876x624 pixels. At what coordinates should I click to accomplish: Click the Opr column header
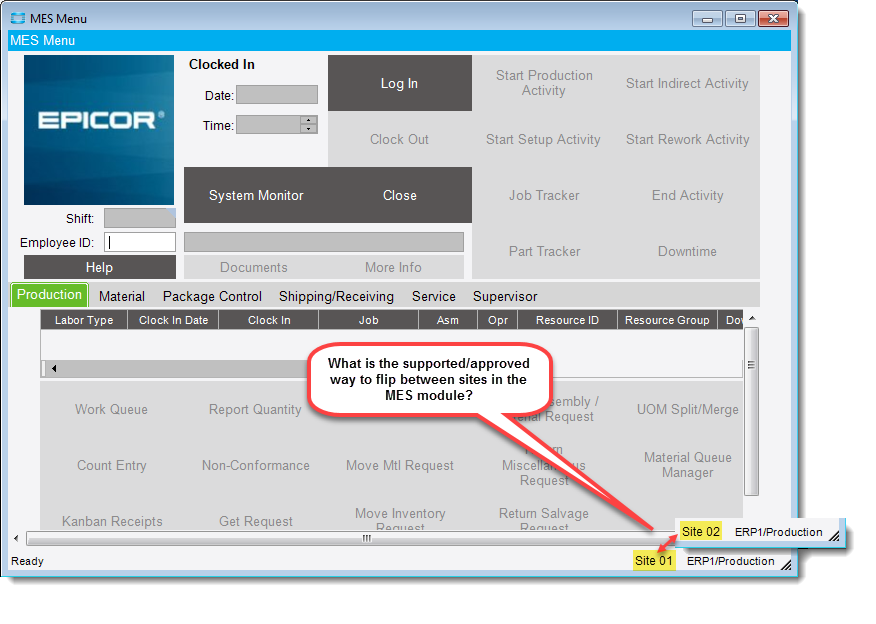(498, 320)
